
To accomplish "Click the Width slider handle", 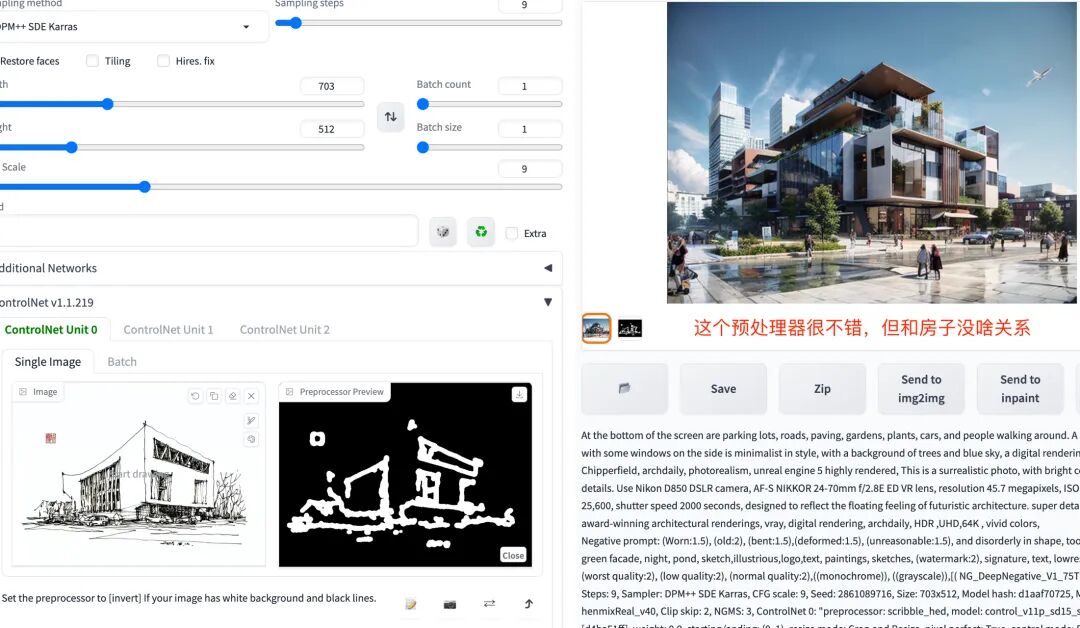I will click(x=107, y=104).
